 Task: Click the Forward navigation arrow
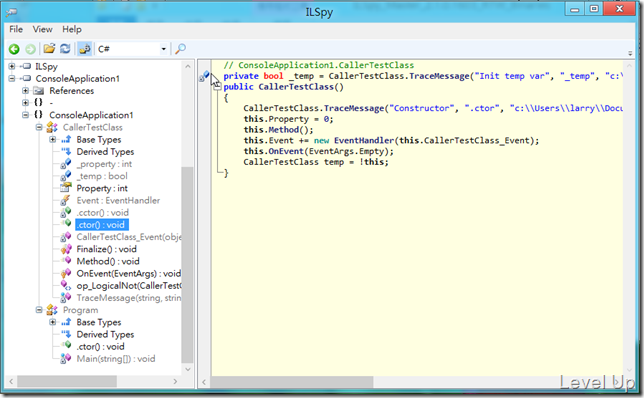[x=30, y=49]
